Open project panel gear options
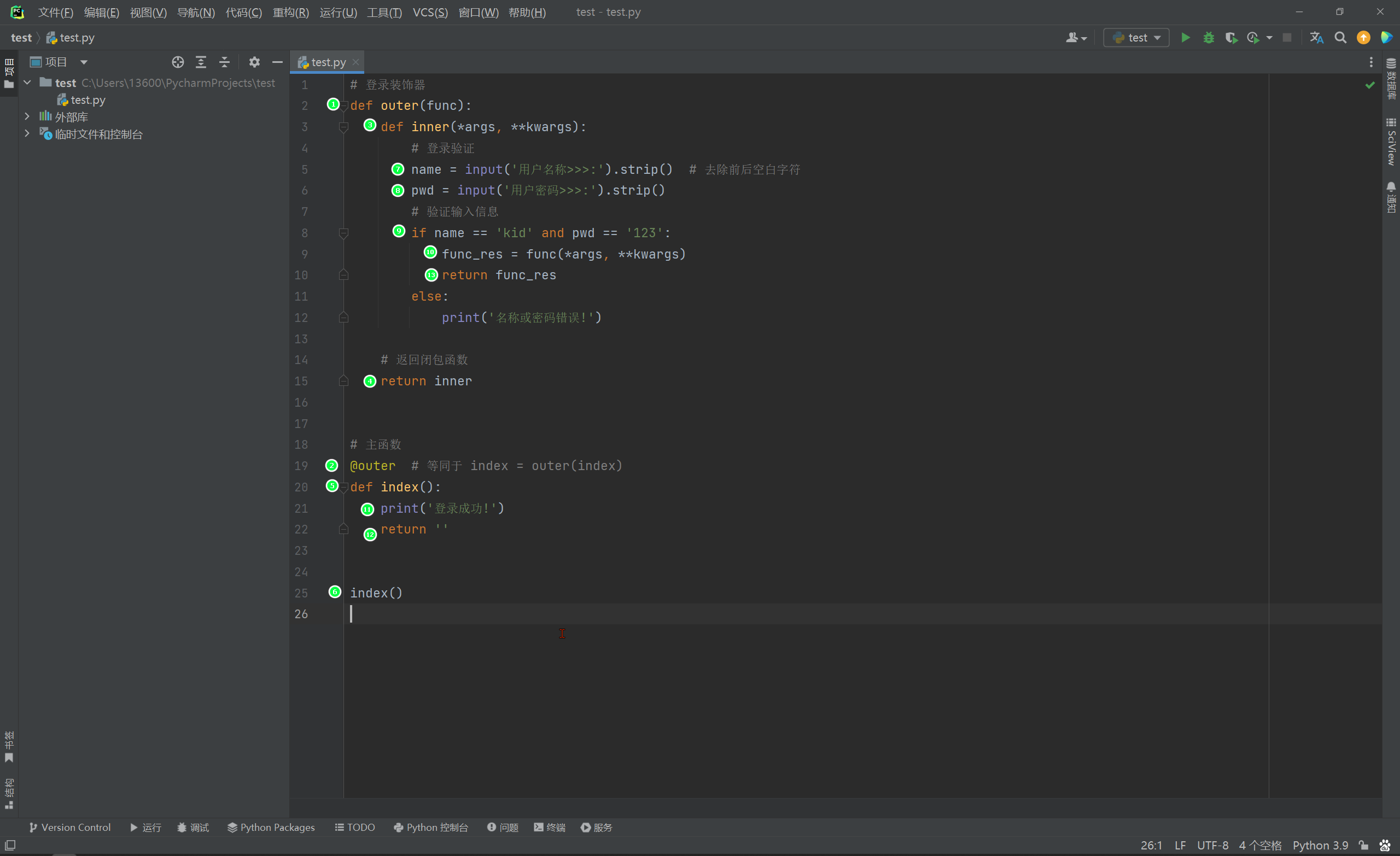Image resolution: width=1400 pixels, height=856 pixels. click(254, 62)
